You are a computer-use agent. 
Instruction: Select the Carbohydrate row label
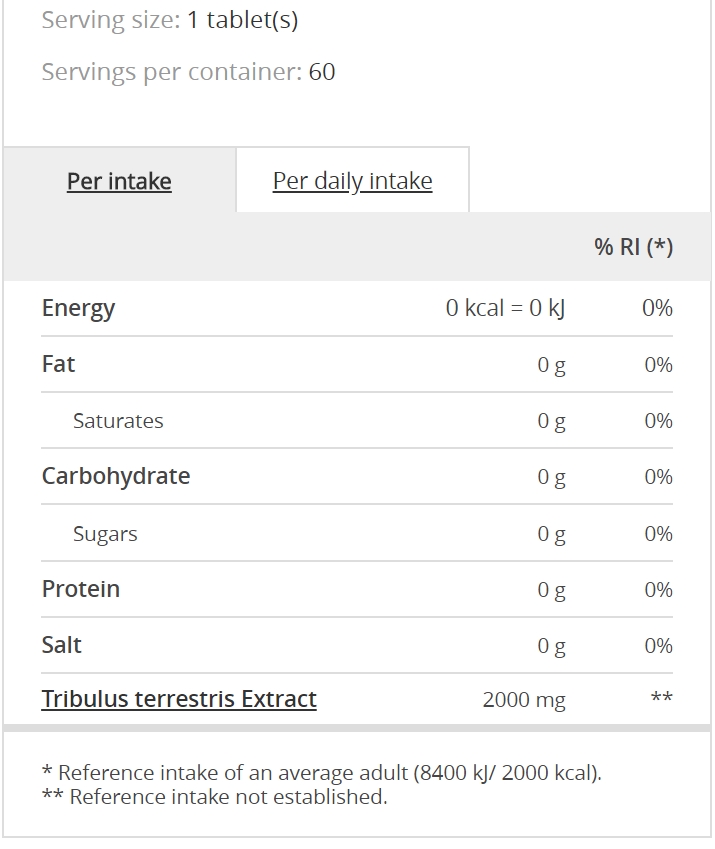pyautogui.click(x=116, y=476)
